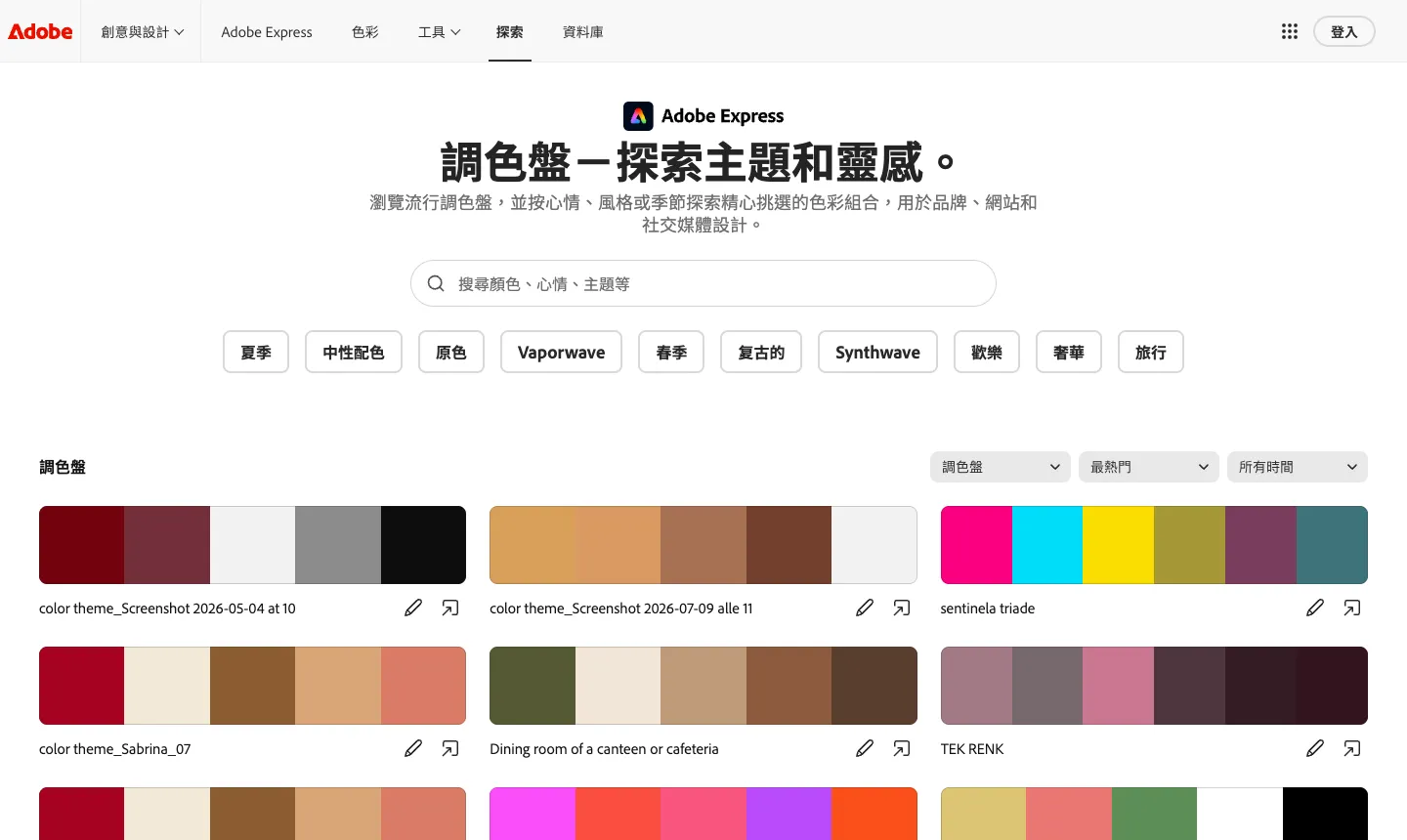Click the Dining room of a canteen or cafeteria title
Screen dimensions: 1407x840
[x=604, y=749]
